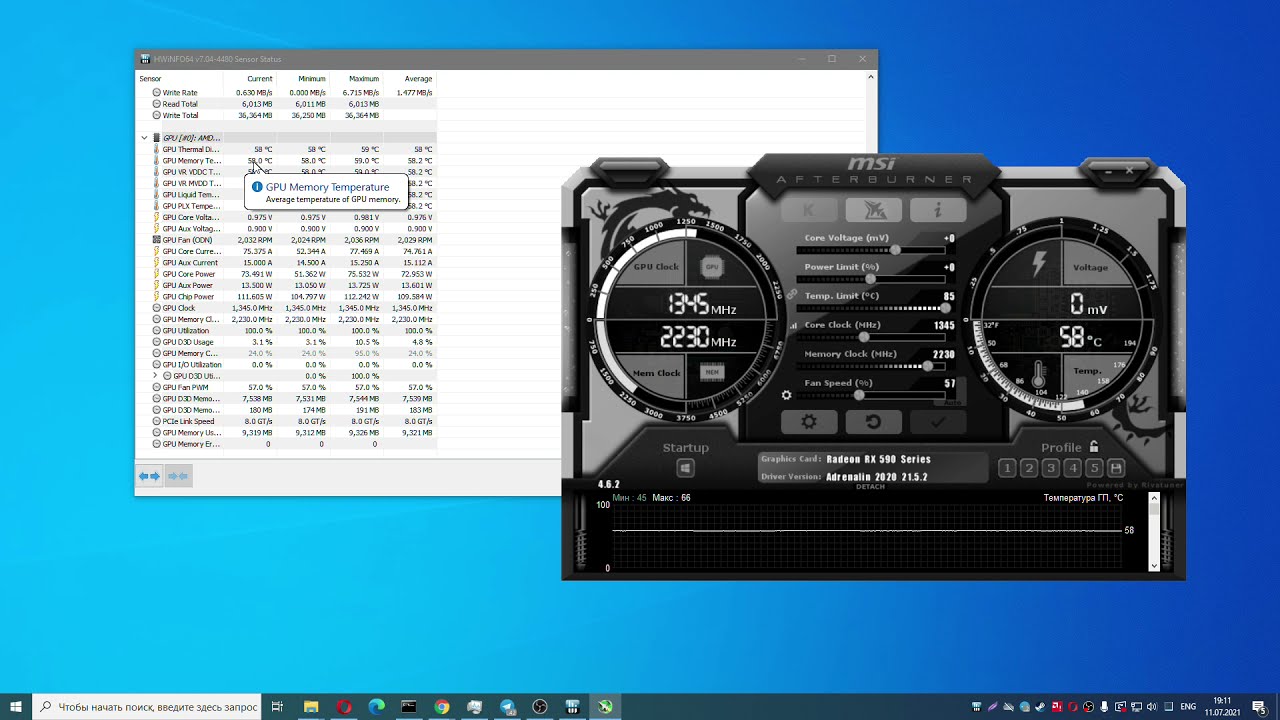Click DETACH on the Afterburner monitor
This screenshot has width=1280, height=720.
[x=871, y=487]
